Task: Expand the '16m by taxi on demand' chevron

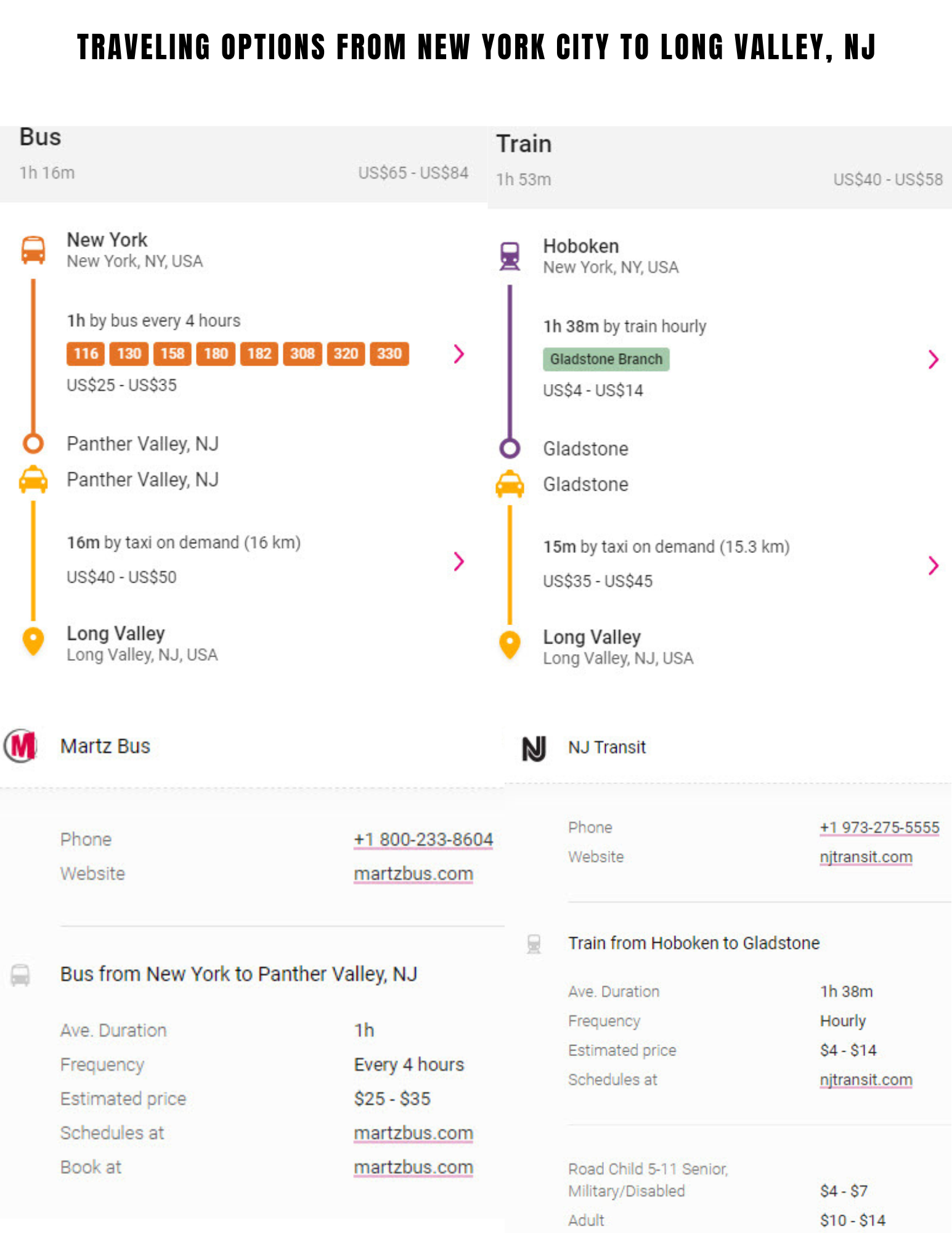Action: click(x=458, y=561)
